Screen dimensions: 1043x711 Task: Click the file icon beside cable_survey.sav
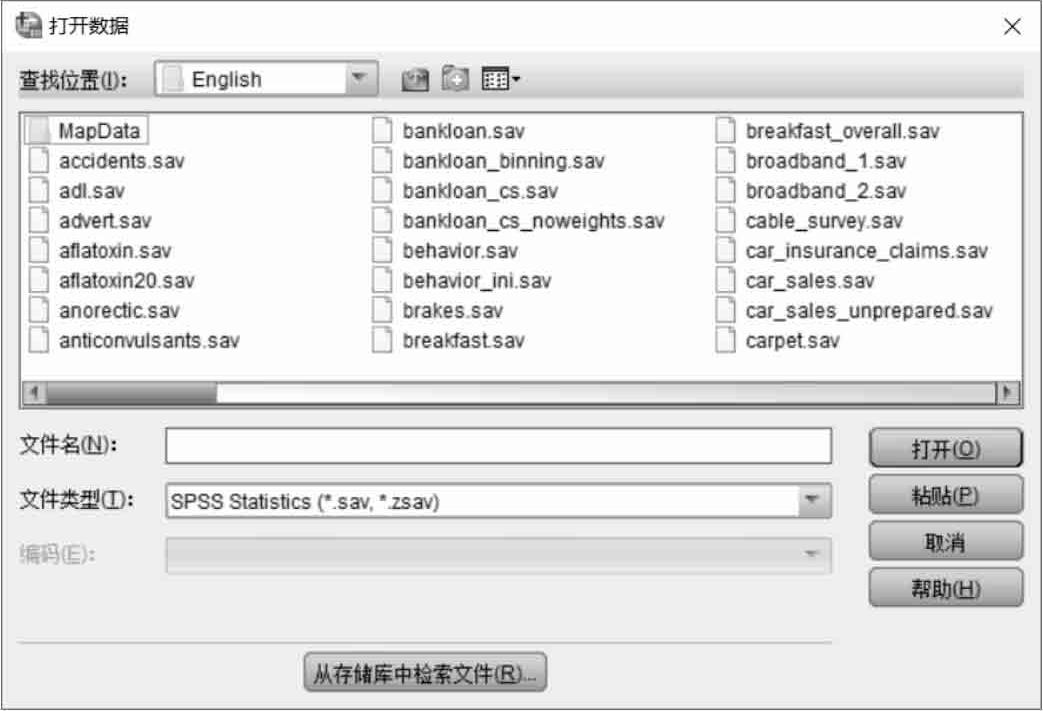(x=726, y=221)
